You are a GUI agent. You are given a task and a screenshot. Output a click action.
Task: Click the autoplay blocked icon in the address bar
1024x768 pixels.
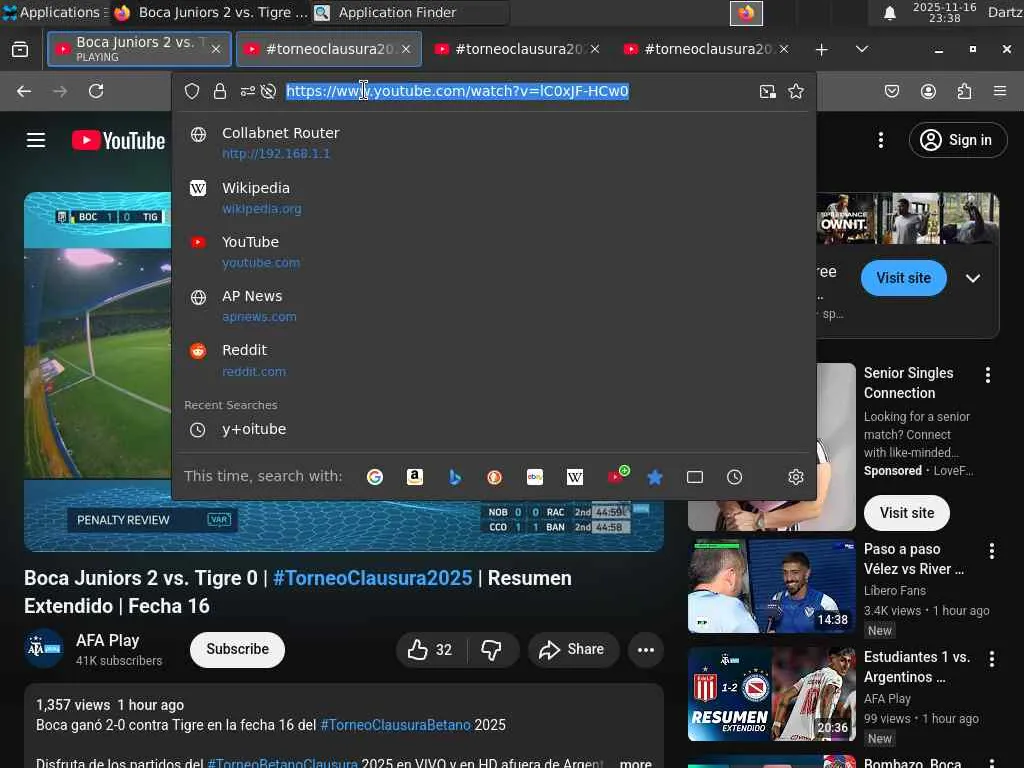[268, 91]
